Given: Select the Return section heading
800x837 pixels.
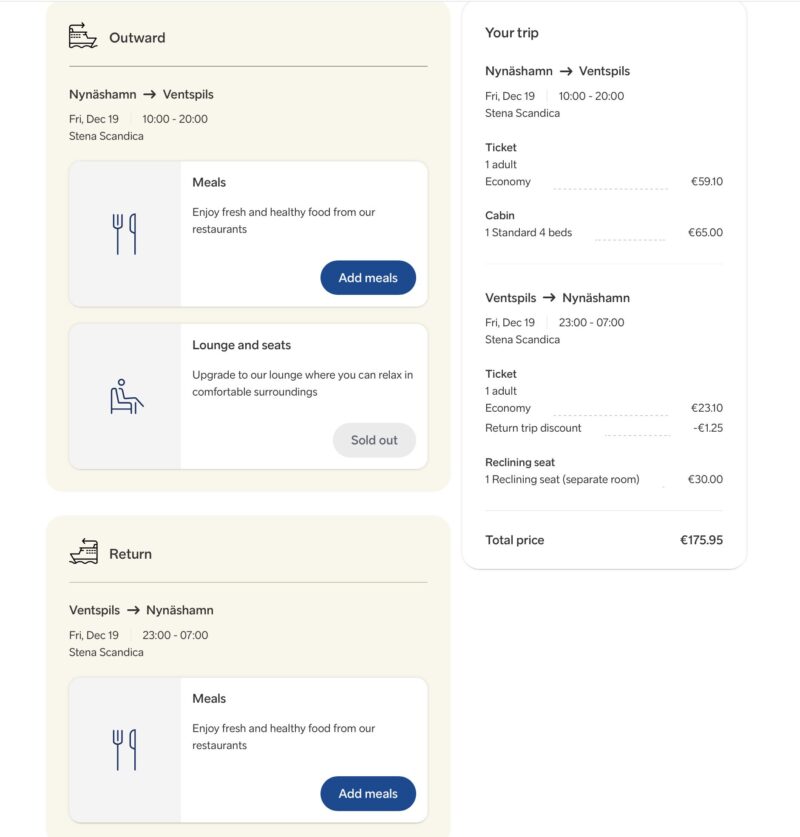Looking at the screenshot, I should click(130, 554).
